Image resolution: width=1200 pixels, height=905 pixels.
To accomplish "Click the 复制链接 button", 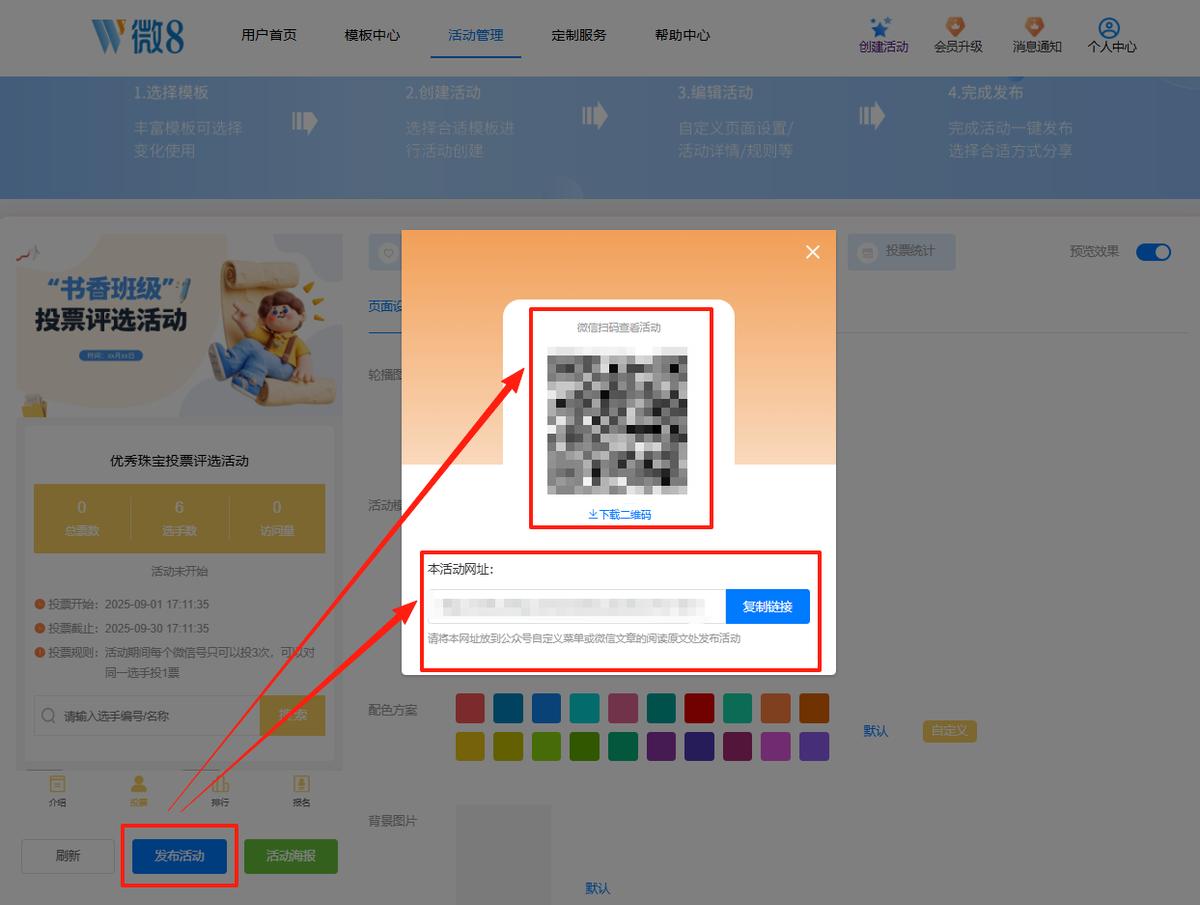I will (767, 607).
